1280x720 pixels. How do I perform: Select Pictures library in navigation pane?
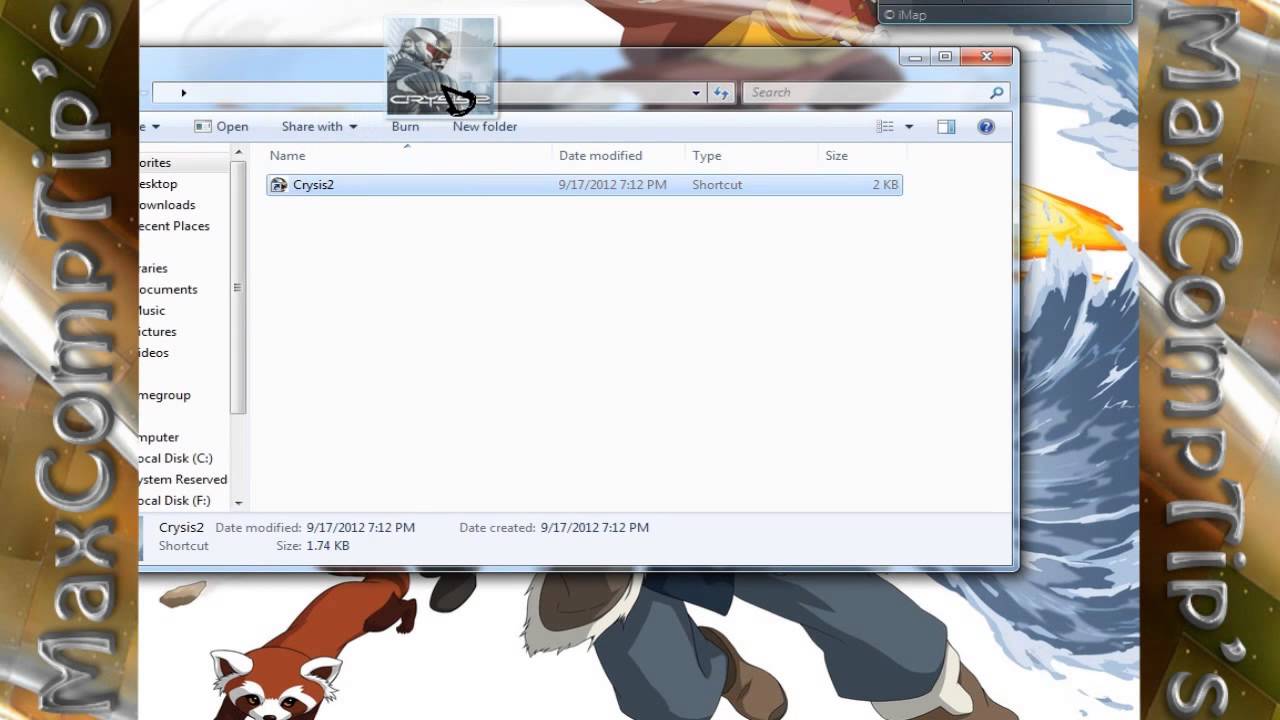point(158,331)
